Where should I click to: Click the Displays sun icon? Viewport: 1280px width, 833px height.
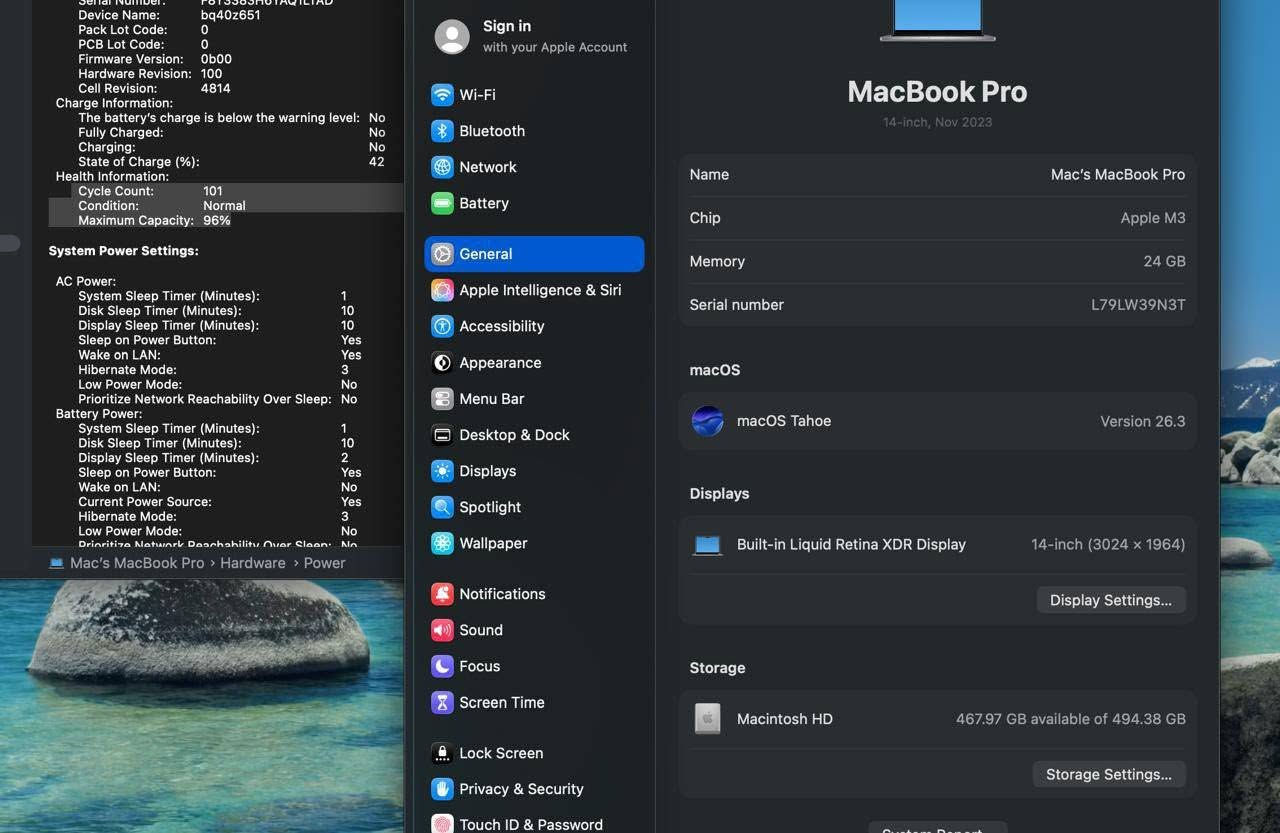coord(442,471)
